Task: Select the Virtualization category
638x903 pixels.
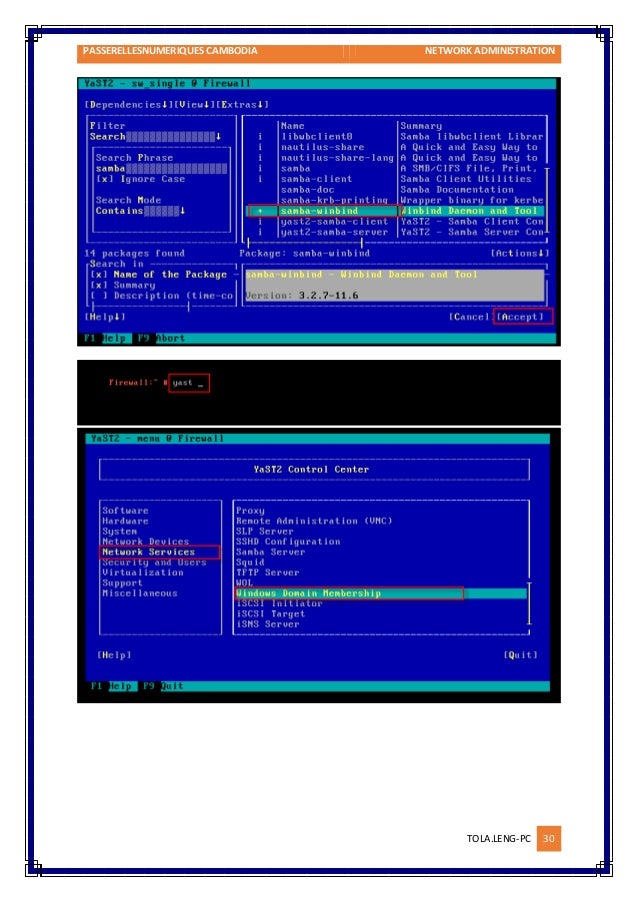Action: coord(143,572)
